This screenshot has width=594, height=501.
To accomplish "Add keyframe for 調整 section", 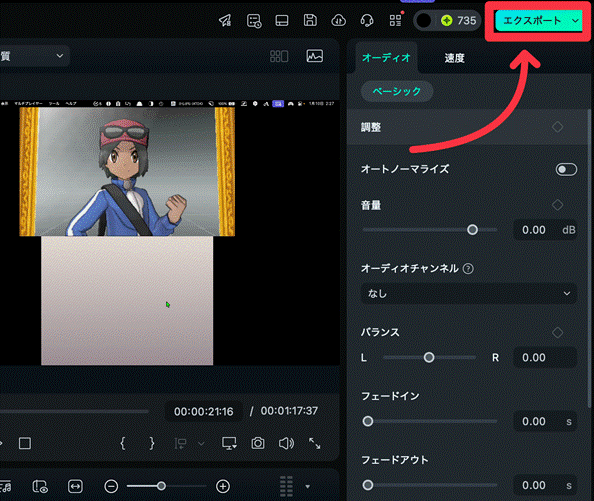I will (x=557, y=127).
